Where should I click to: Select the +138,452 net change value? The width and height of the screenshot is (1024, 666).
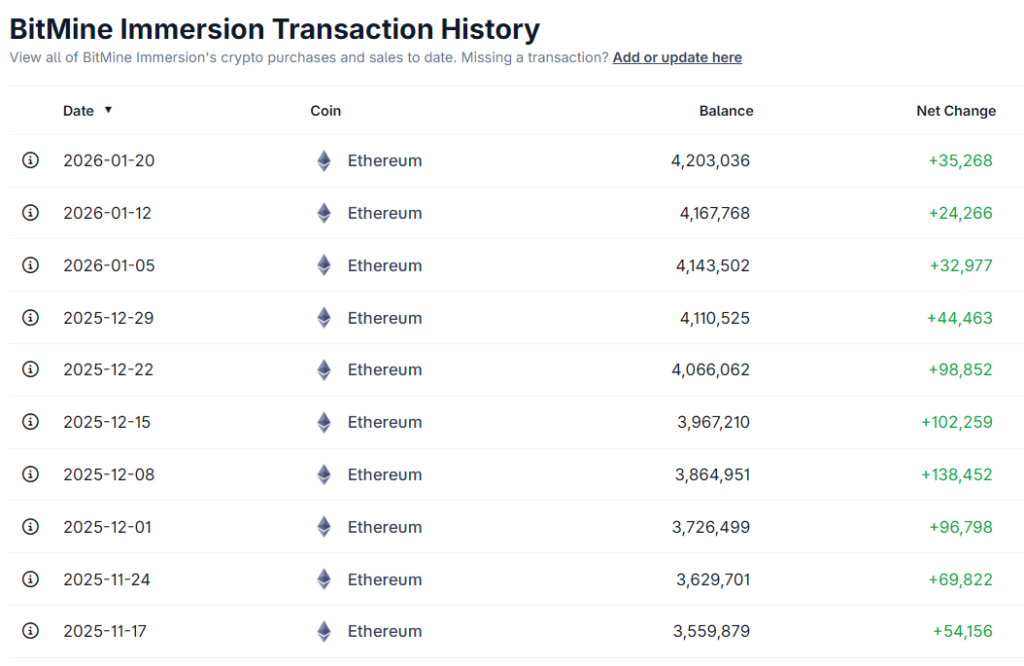pyautogui.click(x=955, y=474)
